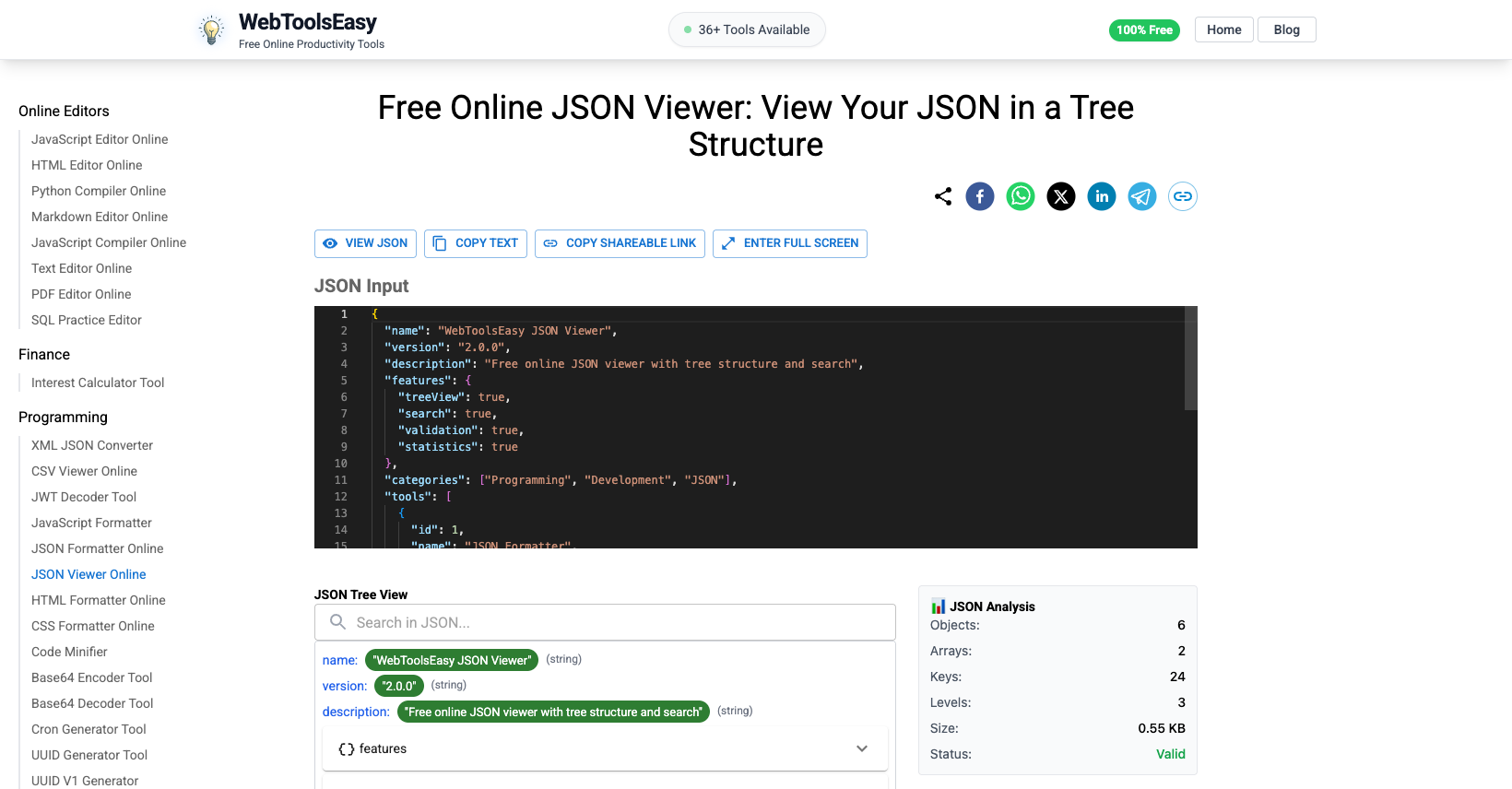Click the 100% Free badge

point(1144,30)
